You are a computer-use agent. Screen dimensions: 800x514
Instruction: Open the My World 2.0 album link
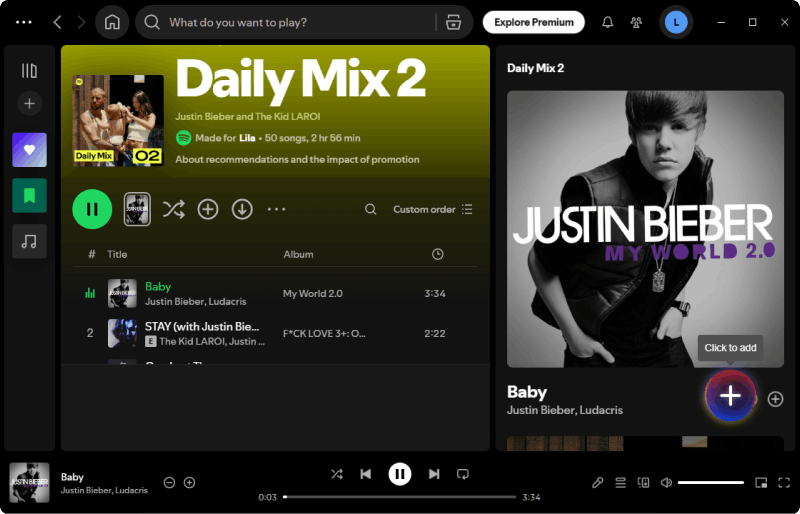tap(313, 293)
